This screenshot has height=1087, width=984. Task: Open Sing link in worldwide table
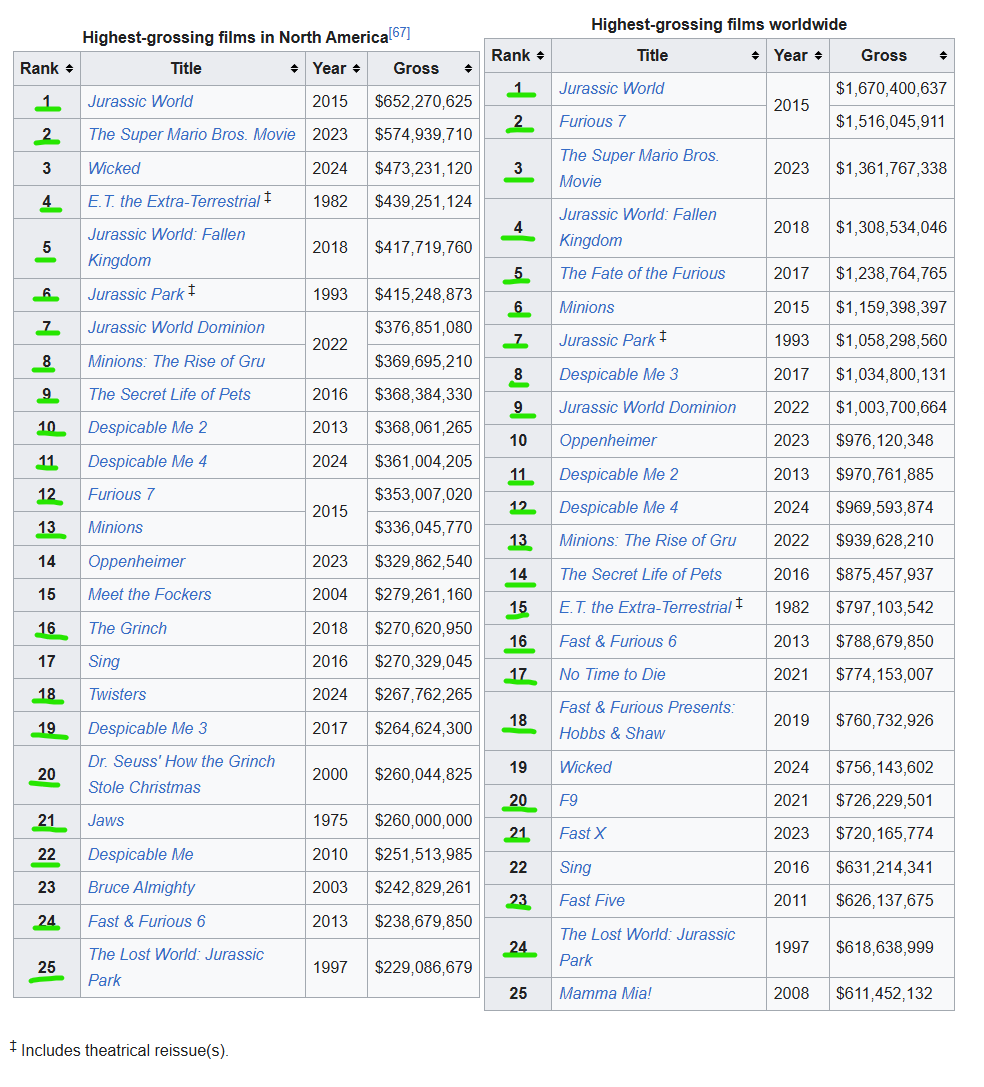point(576,867)
